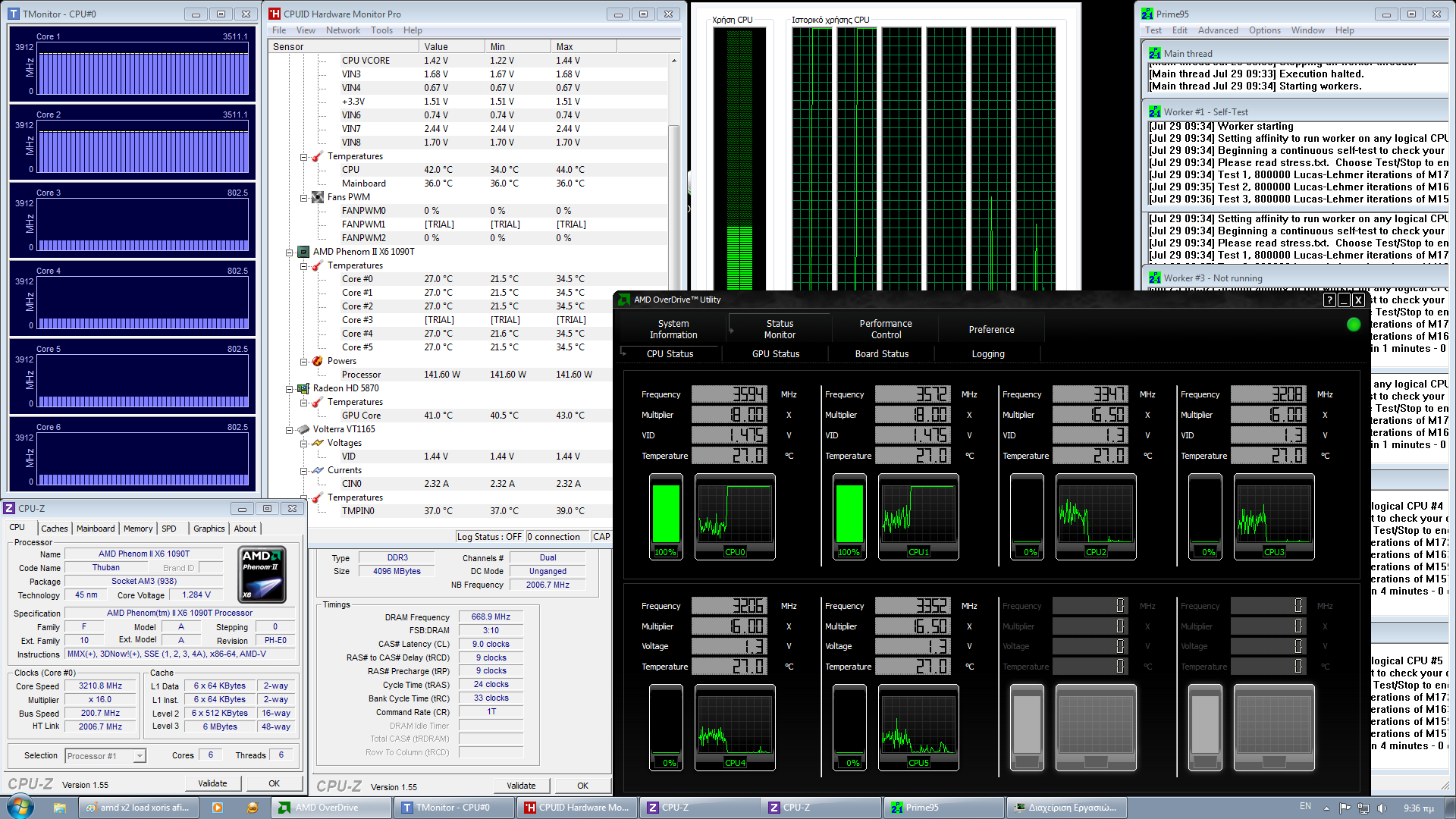This screenshot has width=1456, height=819.
Task: Switch to Mainboard tab in CPU-Z
Action: pos(96,529)
